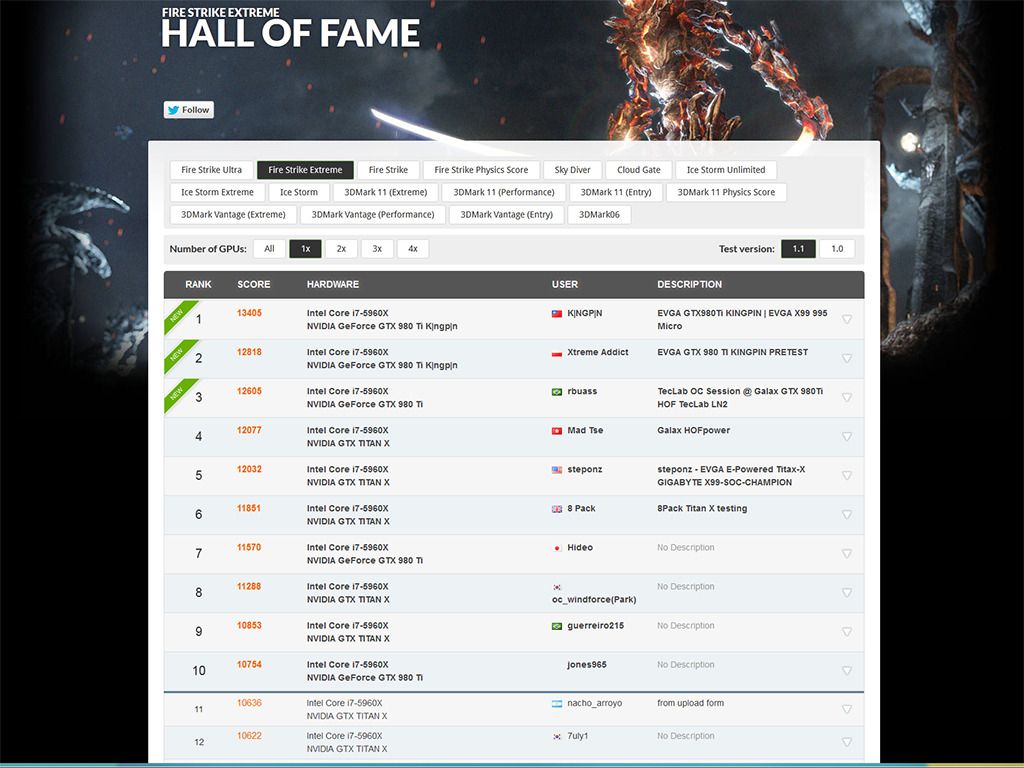
Task: Set number of GPUs filter to All
Action: [269, 249]
